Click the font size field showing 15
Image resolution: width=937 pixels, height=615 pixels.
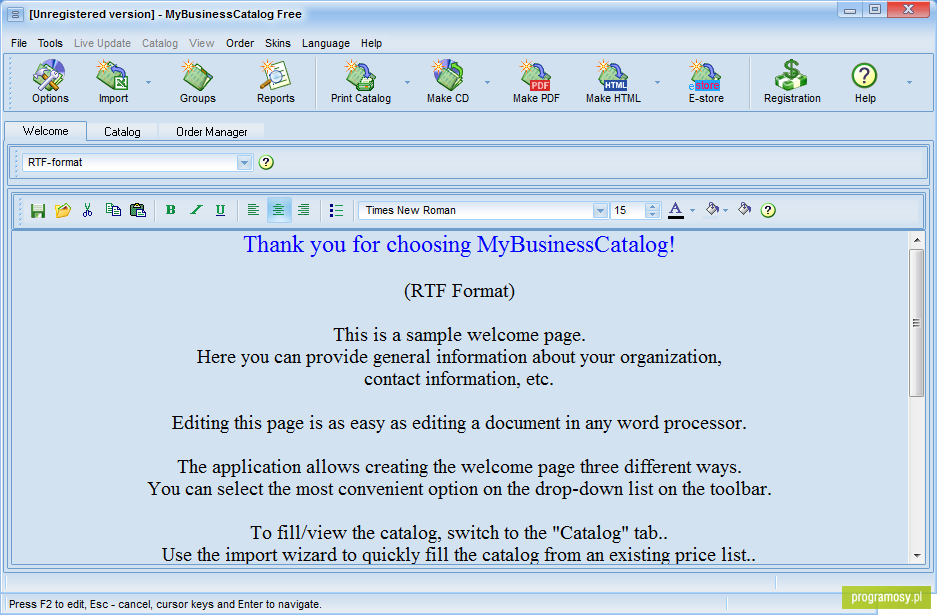pos(628,210)
